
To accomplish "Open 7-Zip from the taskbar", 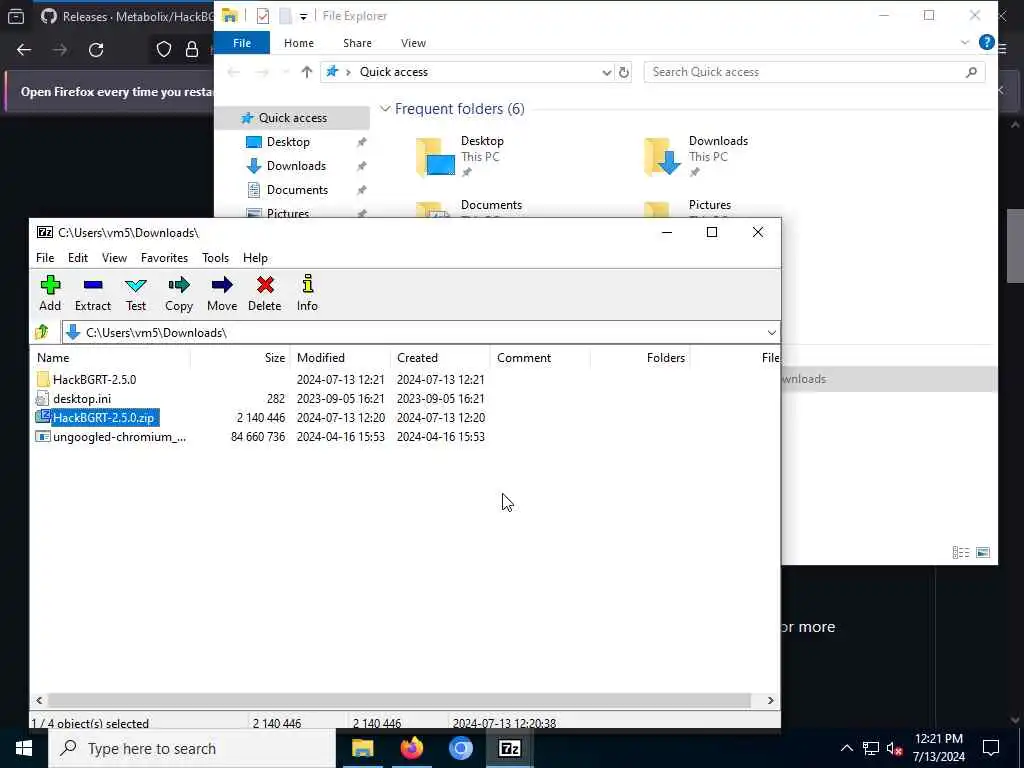I will (x=509, y=748).
